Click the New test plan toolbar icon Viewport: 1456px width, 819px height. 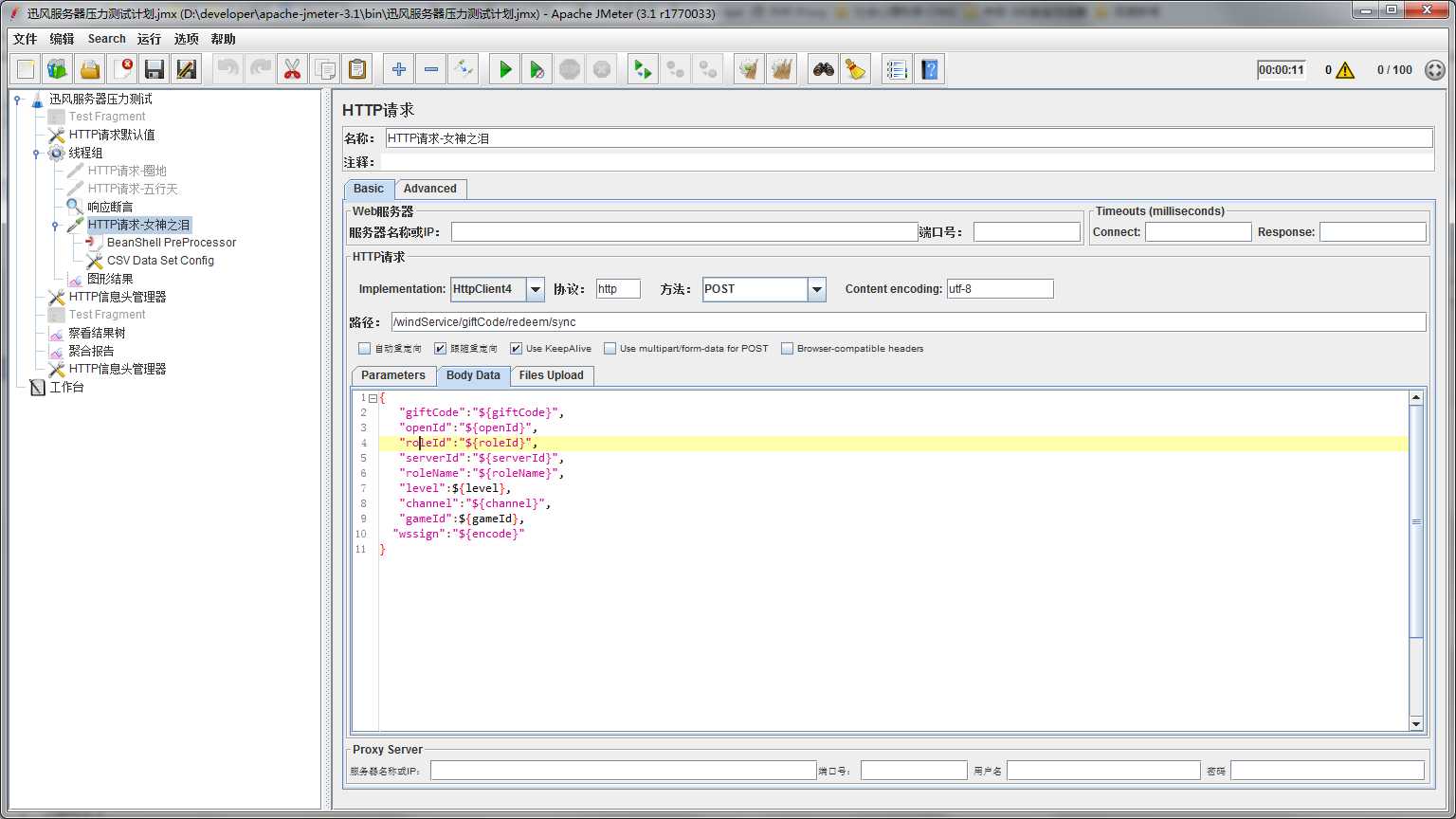26,69
